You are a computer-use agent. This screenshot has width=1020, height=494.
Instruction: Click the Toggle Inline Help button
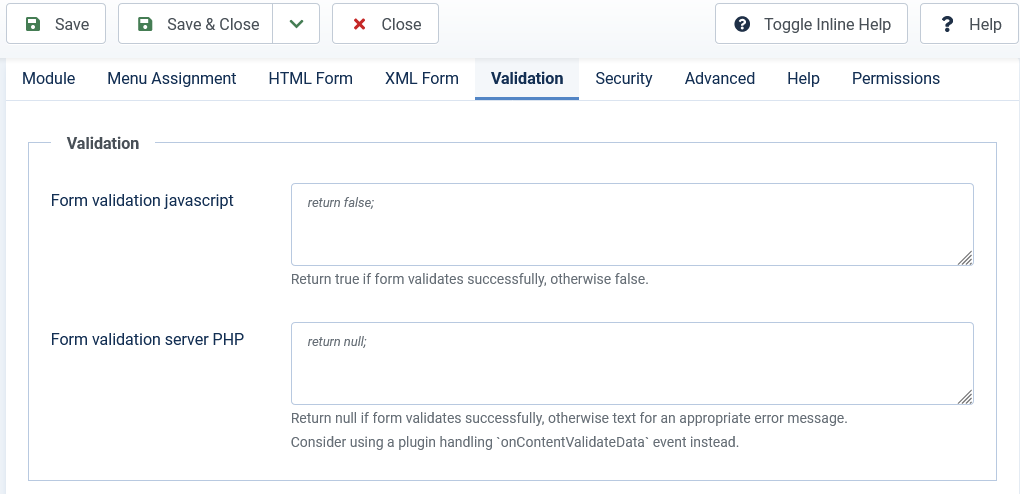point(811,24)
